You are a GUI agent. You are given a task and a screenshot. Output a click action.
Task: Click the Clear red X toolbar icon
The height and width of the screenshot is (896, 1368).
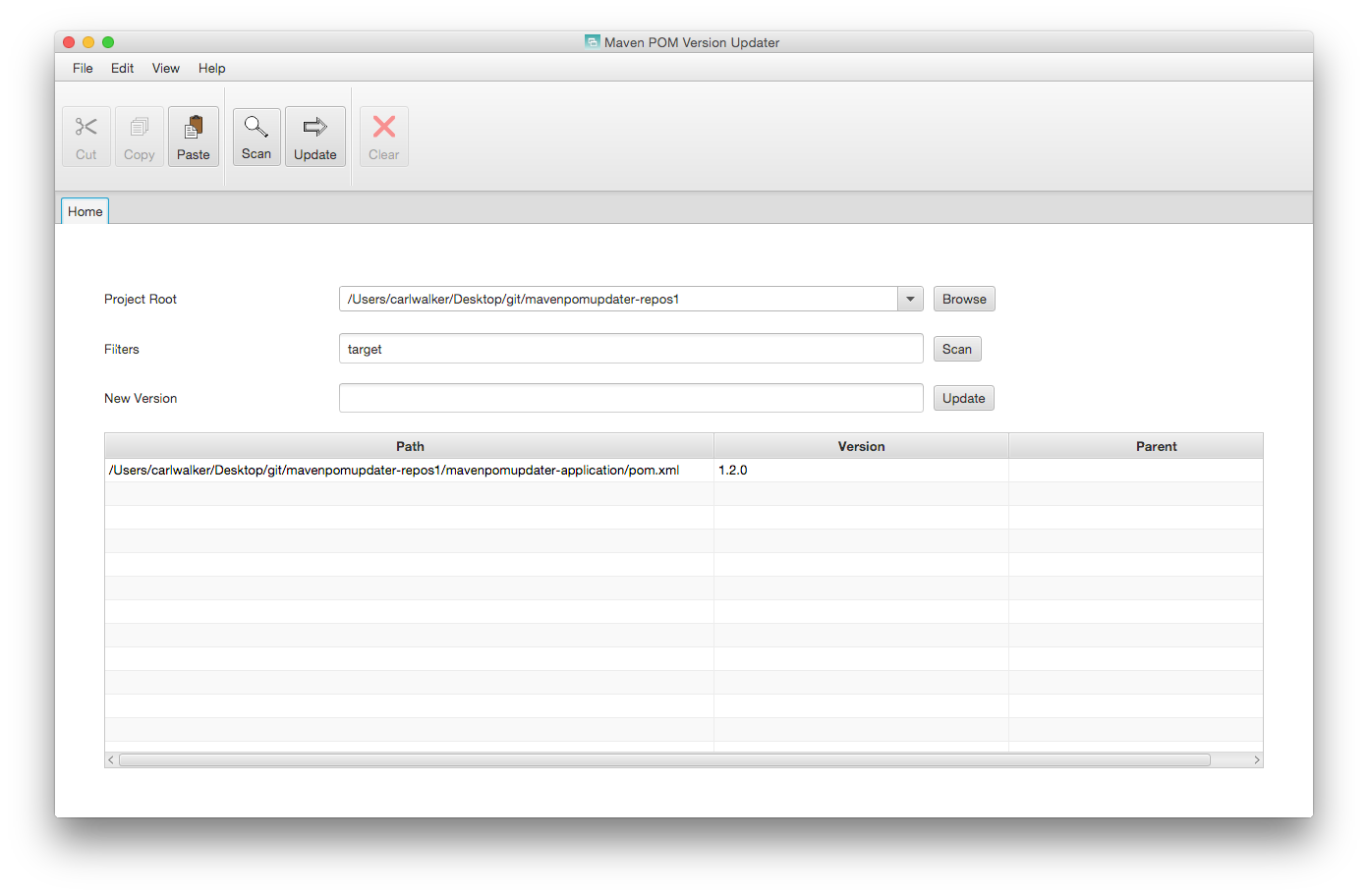click(x=384, y=137)
